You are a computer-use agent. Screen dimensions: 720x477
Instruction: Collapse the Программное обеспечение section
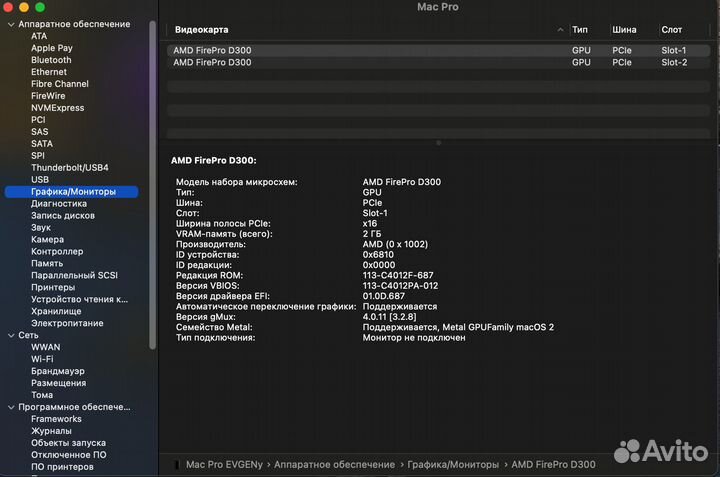(x=11, y=407)
